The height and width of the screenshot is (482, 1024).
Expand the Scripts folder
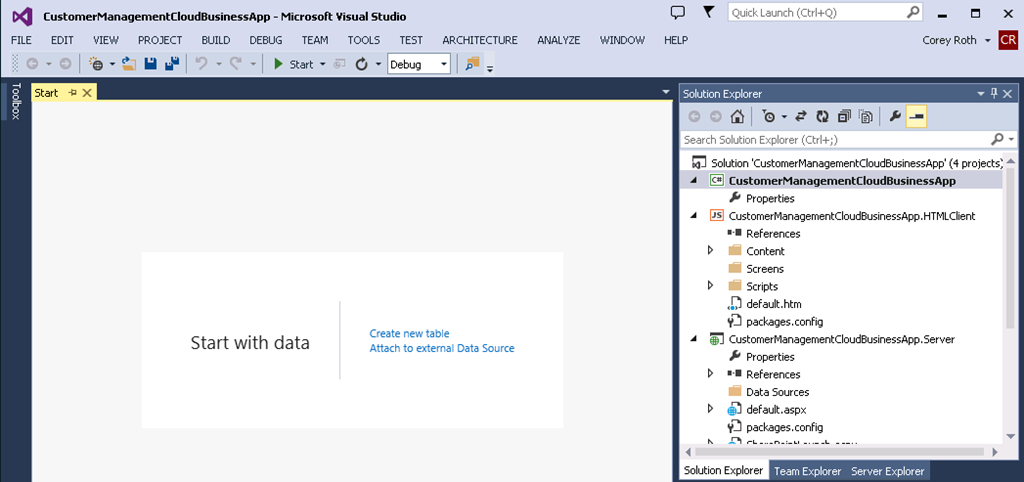point(711,285)
